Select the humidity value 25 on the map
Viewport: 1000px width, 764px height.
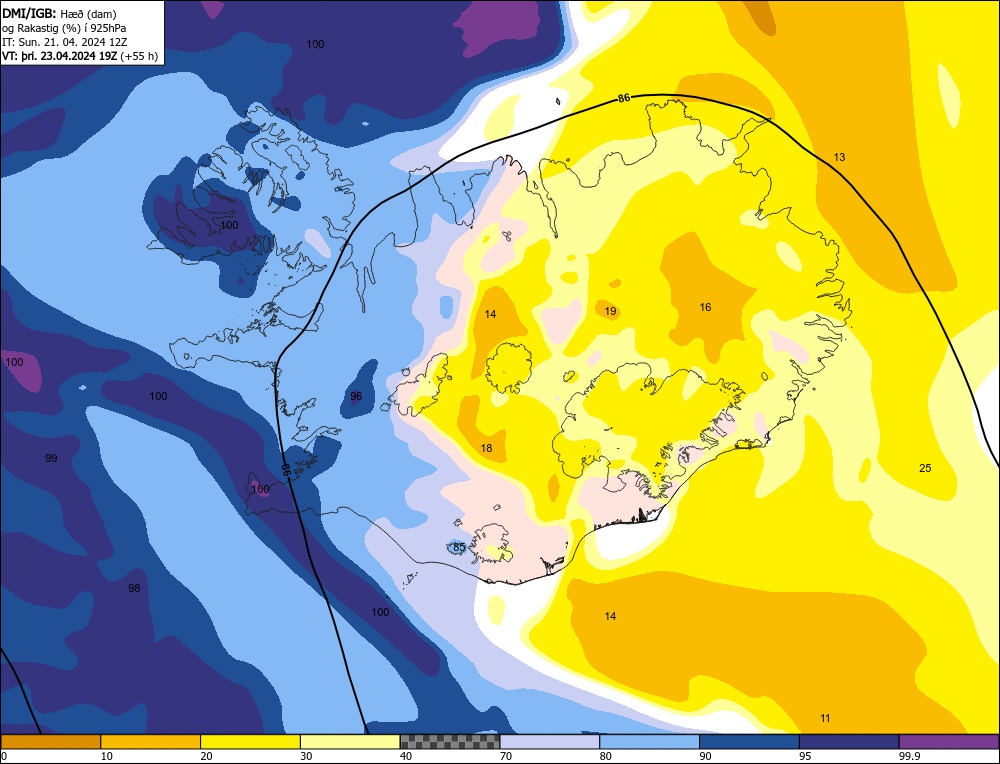925,468
